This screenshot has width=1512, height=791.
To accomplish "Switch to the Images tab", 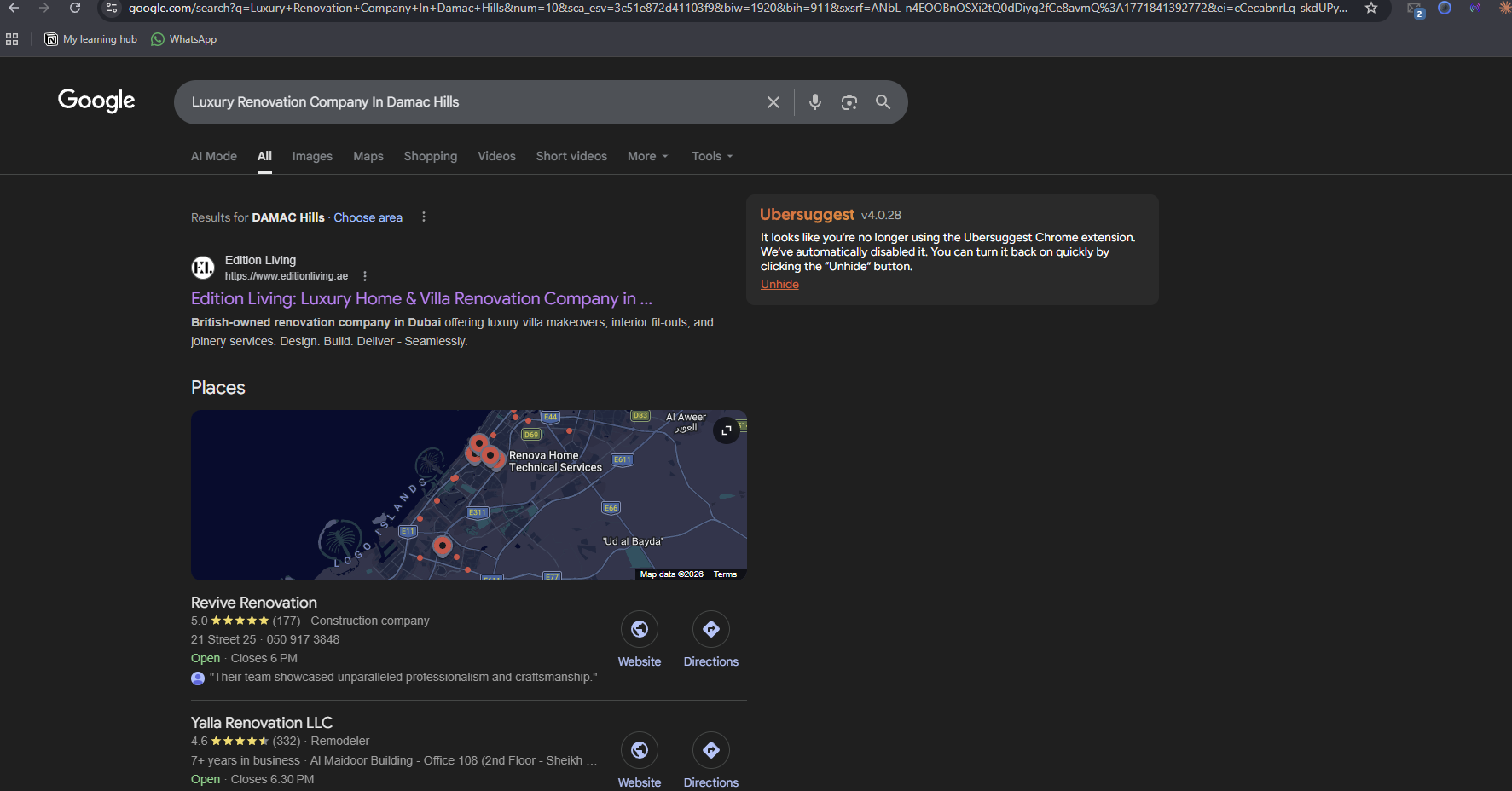I will (312, 156).
